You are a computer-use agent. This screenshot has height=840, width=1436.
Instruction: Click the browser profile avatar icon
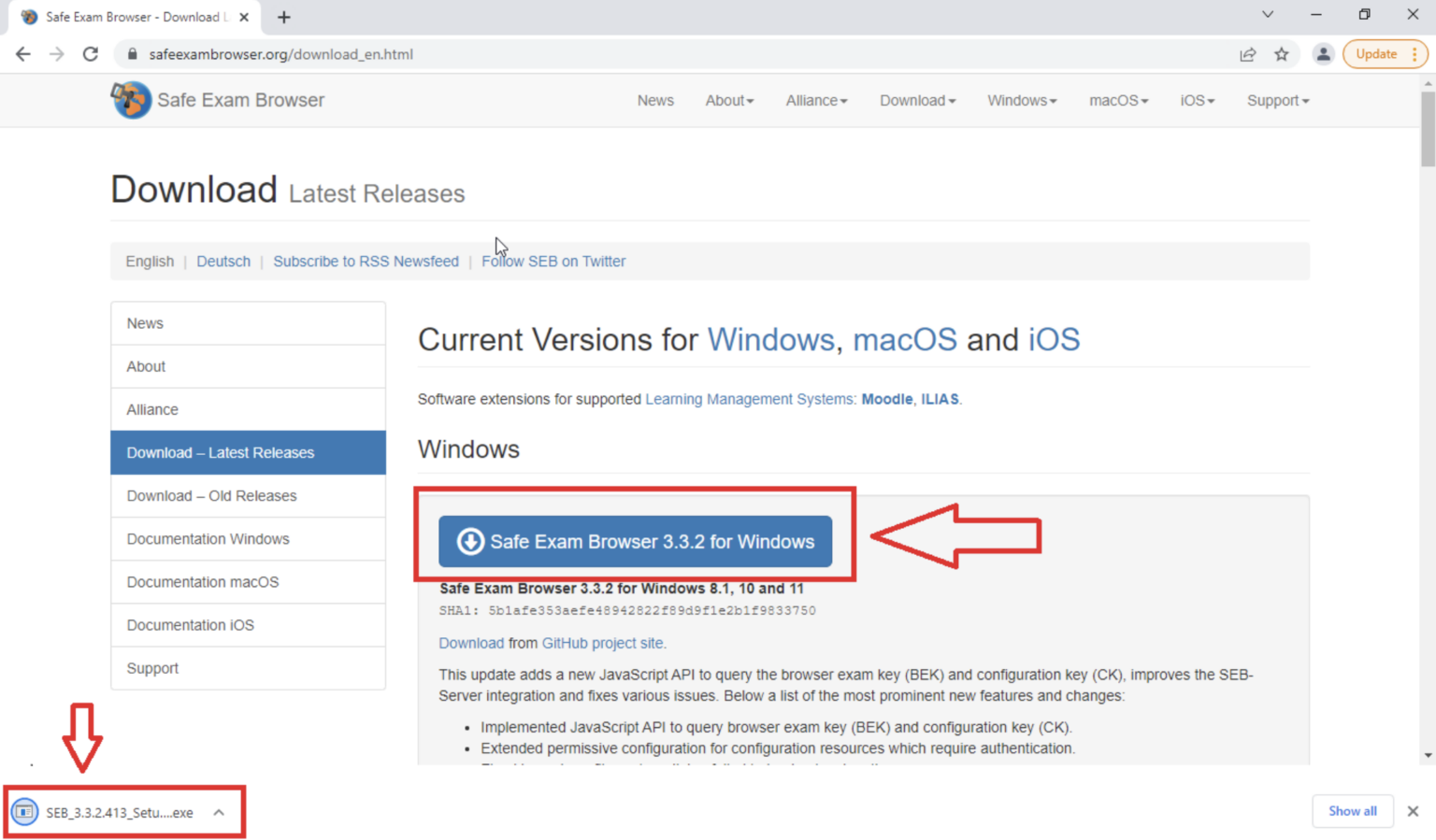tap(1323, 54)
